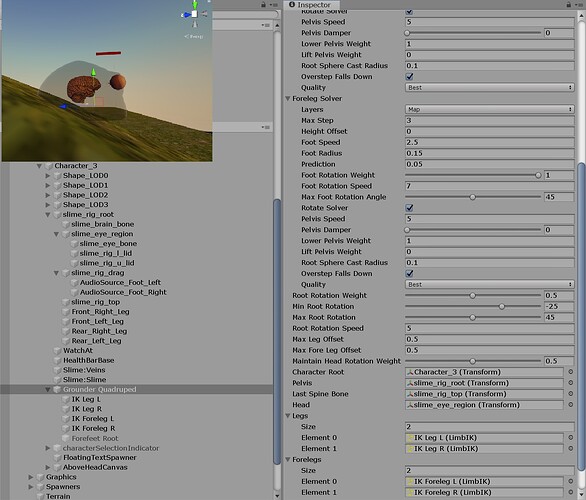Expand characterSelectionIndicator node
The height and width of the screenshot is (500, 586).
(47, 448)
